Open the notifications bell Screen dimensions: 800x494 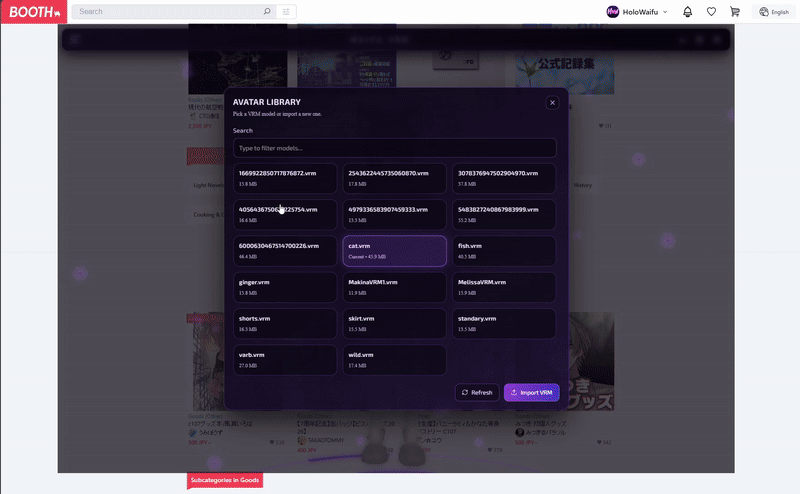687,12
